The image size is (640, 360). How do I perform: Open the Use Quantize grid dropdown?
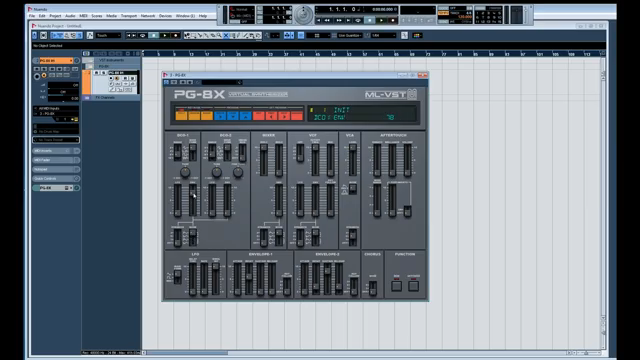350,36
